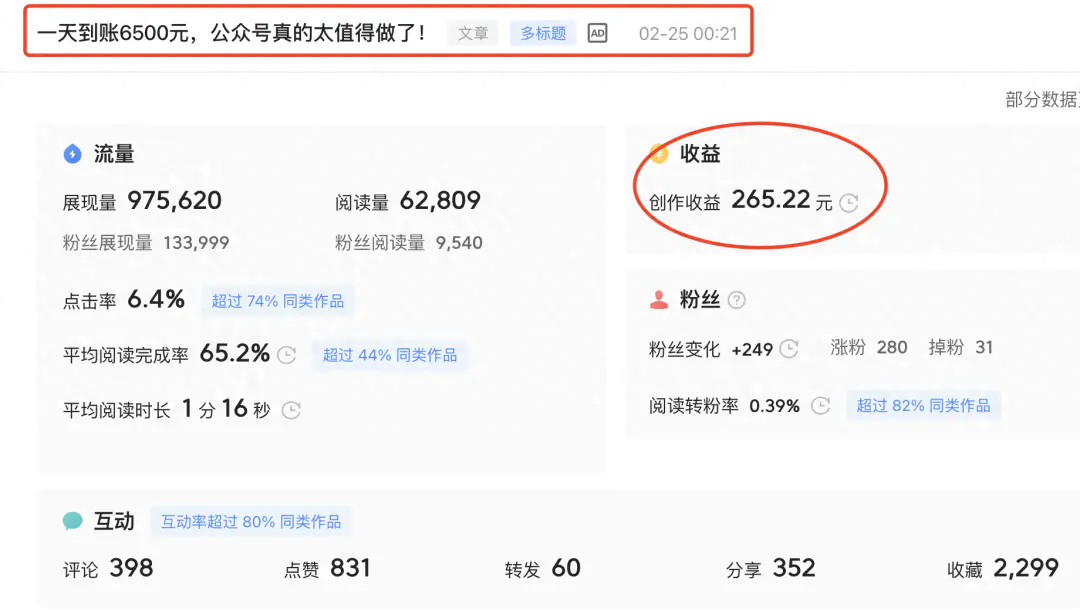Viewport: 1080px width, 614px height.
Task: Click the 阅读转粉率 value 0.39%
Action: (774, 406)
